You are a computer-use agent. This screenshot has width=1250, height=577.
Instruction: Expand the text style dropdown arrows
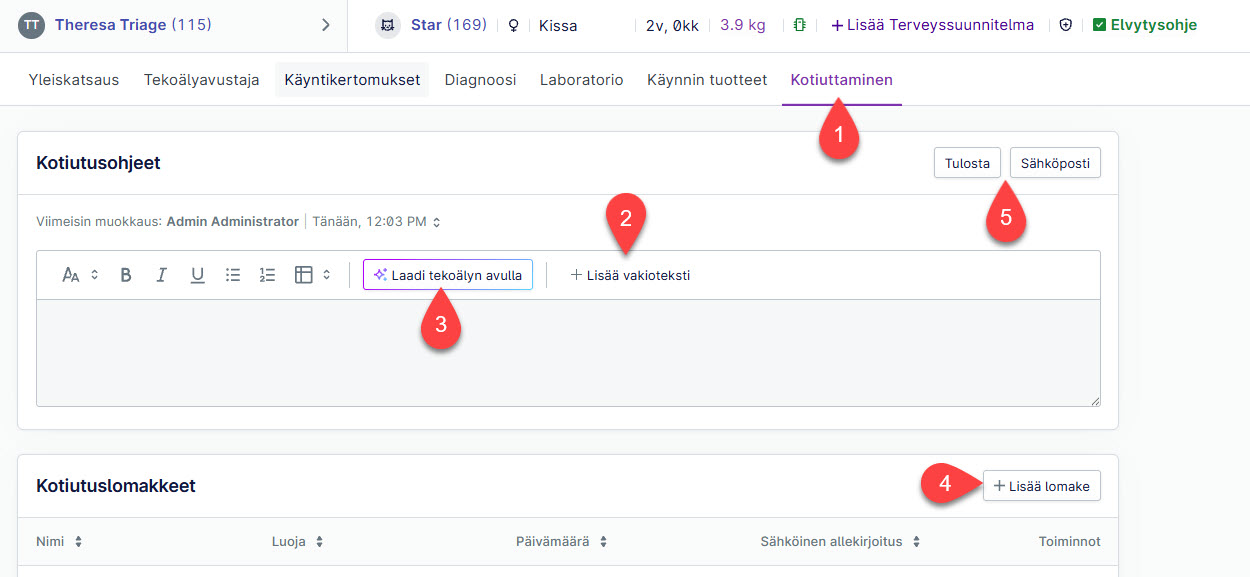click(x=95, y=275)
